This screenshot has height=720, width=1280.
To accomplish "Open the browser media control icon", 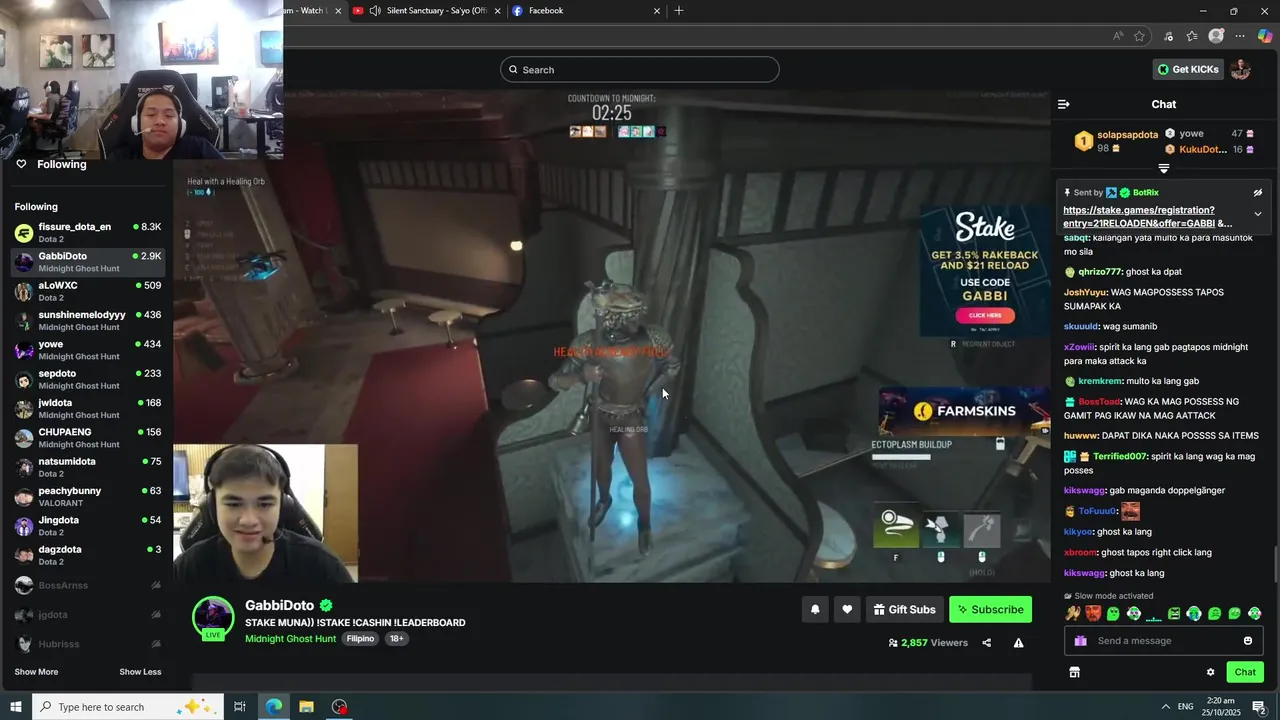I will tap(1168, 36).
